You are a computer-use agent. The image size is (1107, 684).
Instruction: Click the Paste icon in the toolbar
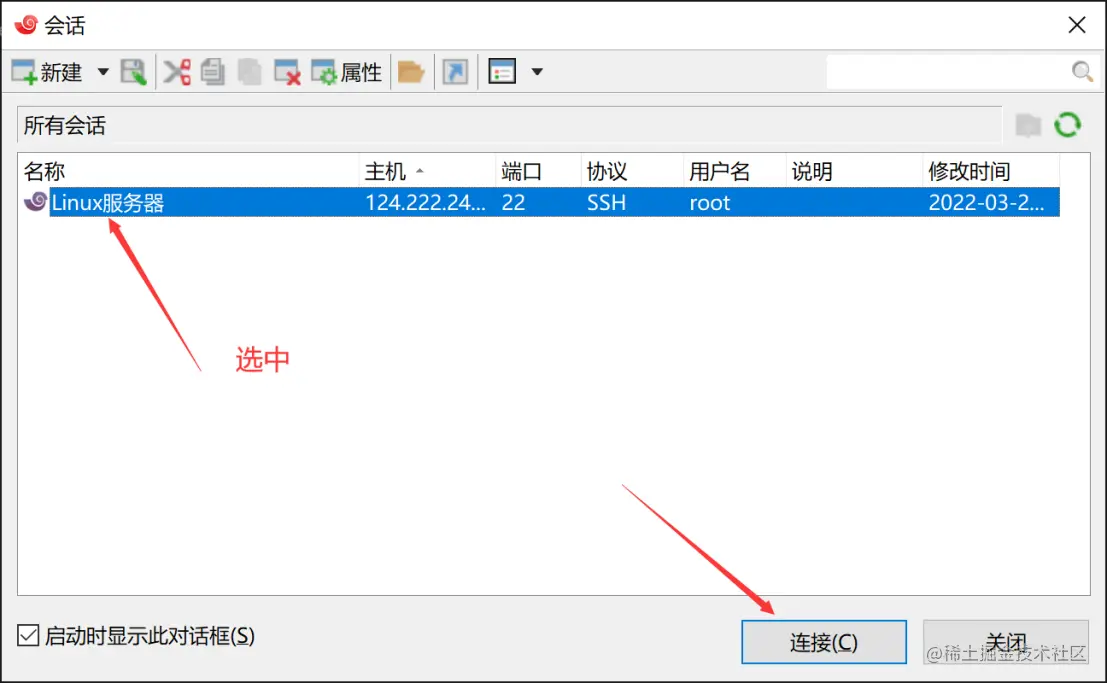(x=249, y=72)
